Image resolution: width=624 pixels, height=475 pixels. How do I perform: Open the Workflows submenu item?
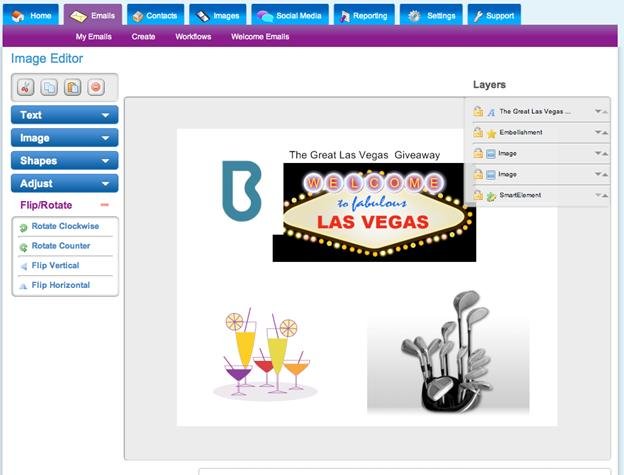(193, 37)
